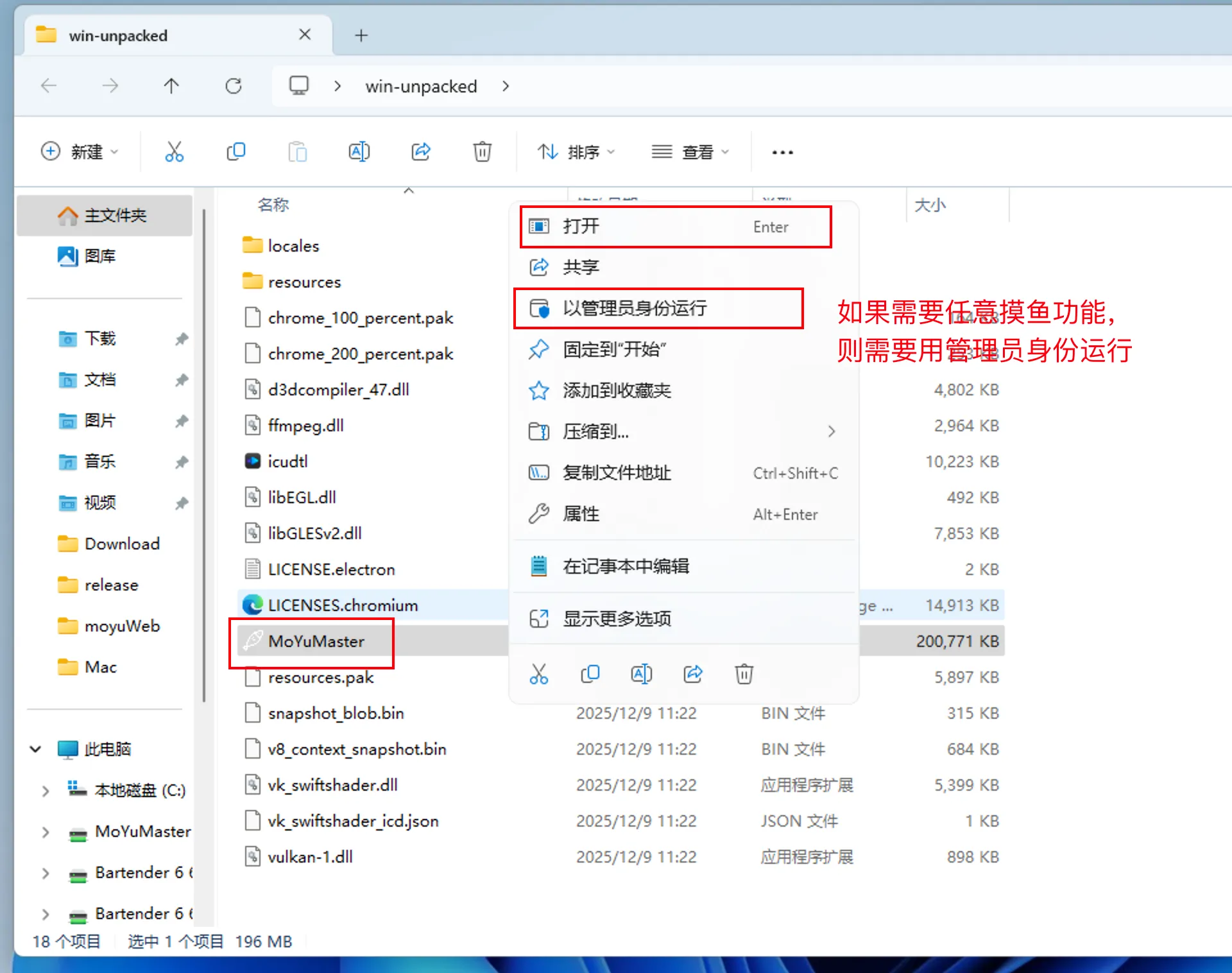
Task: Select 以管理员身份运行 from the context menu
Action: [x=635, y=308]
